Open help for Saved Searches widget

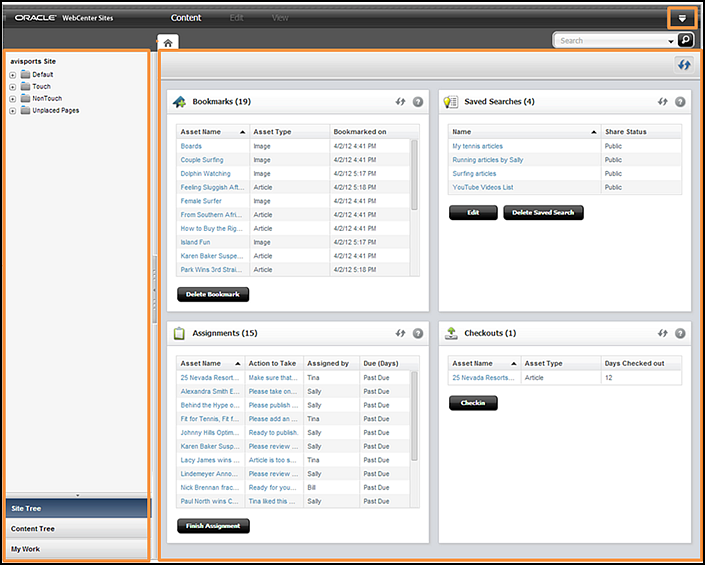click(x=680, y=102)
